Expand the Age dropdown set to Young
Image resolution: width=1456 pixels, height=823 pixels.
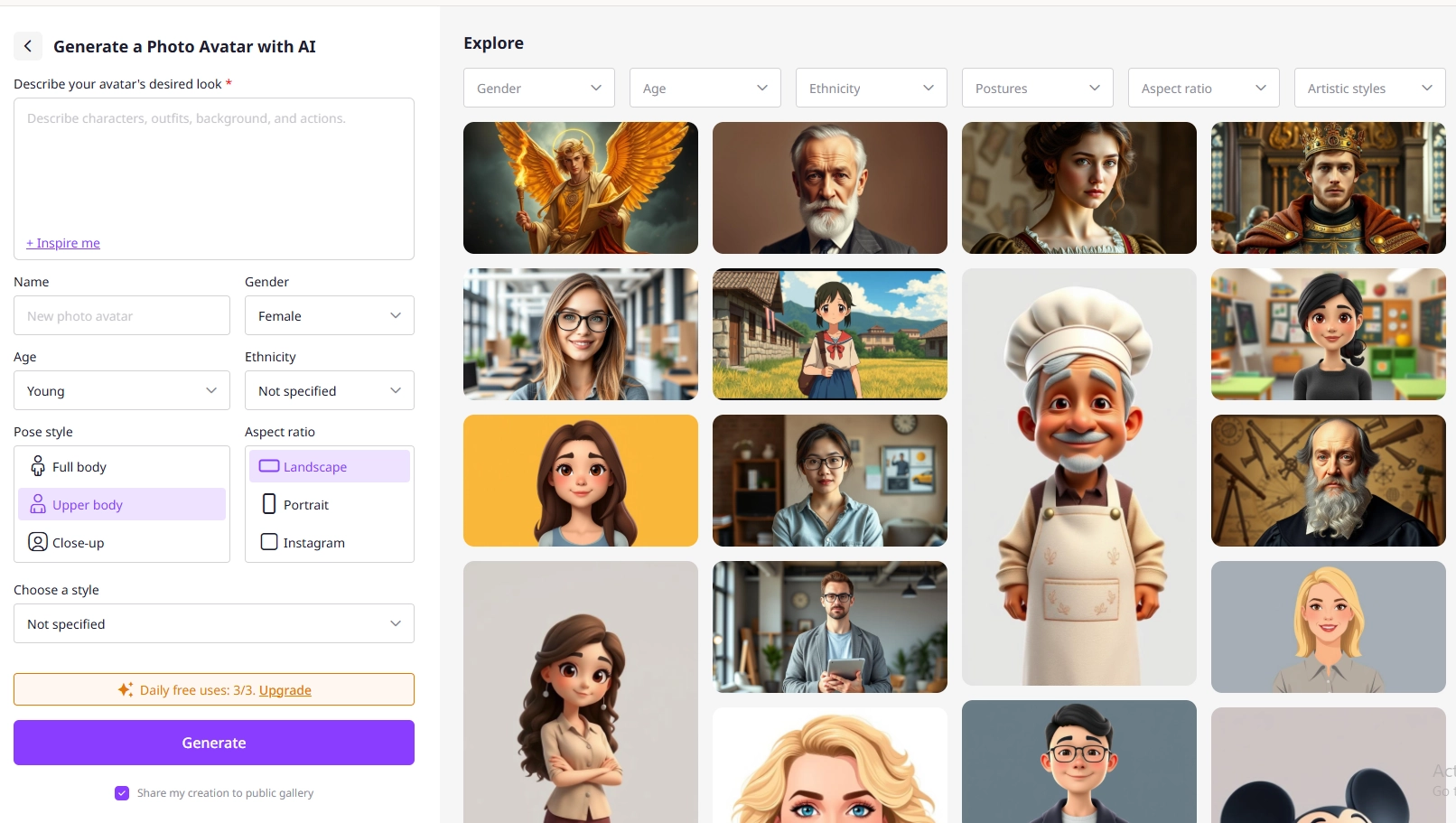coord(121,390)
